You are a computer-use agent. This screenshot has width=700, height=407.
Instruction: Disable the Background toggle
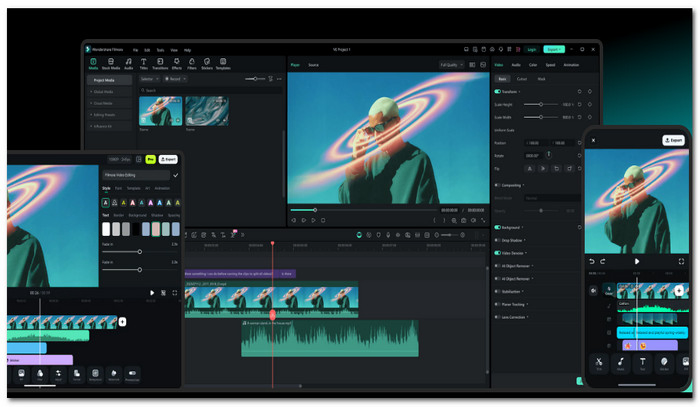tap(498, 227)
